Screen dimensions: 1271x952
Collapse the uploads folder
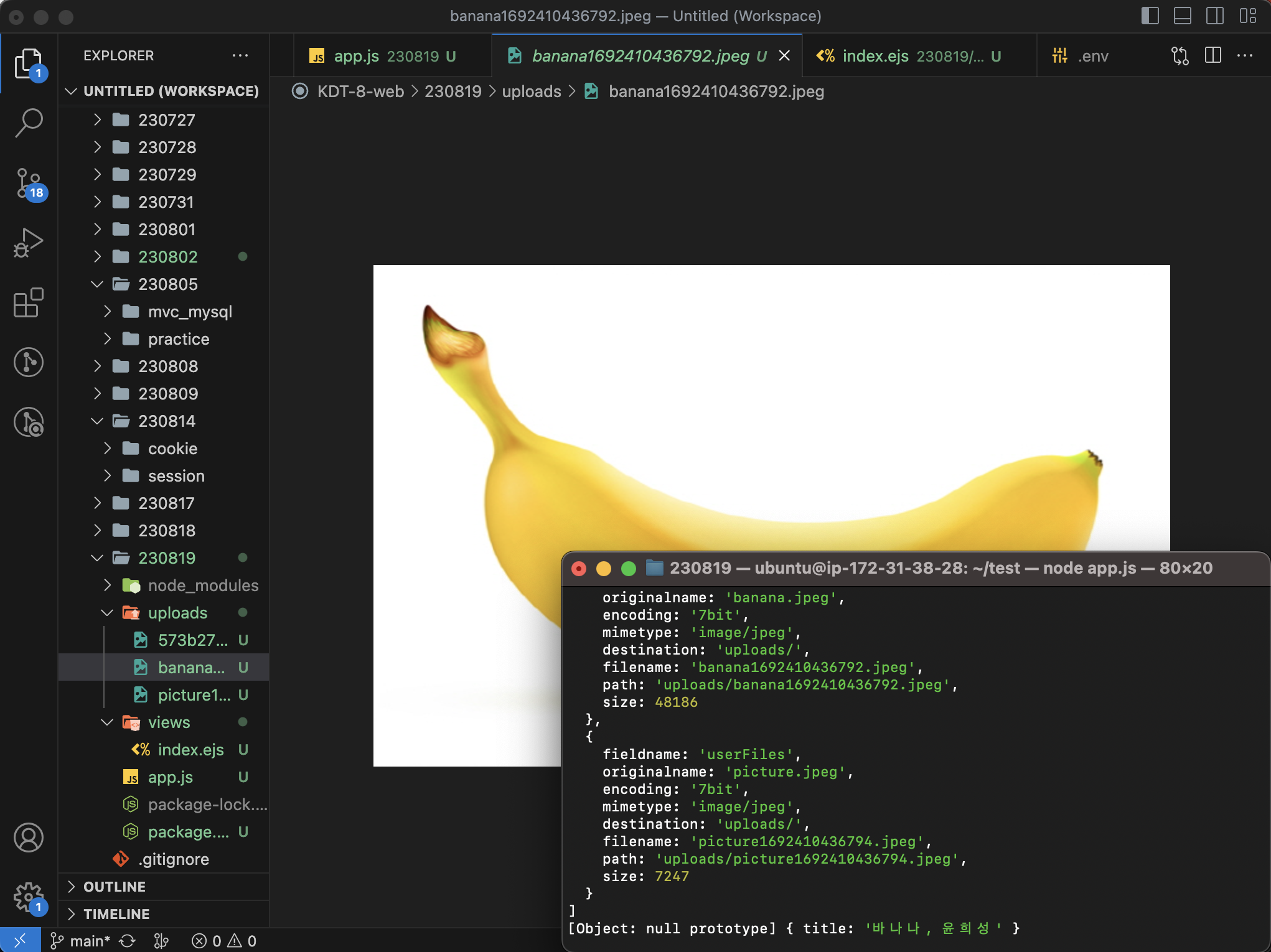coord(164,612)
